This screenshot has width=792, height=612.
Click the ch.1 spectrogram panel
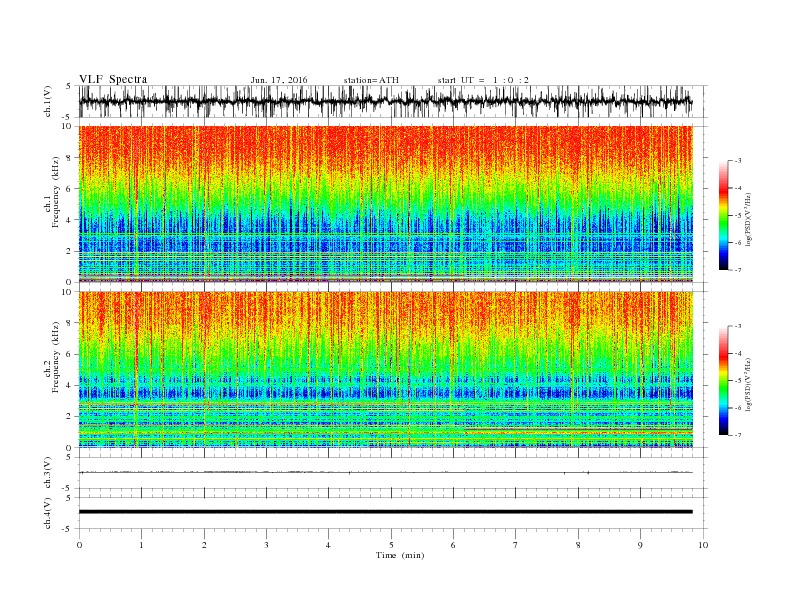click(385, 204)
